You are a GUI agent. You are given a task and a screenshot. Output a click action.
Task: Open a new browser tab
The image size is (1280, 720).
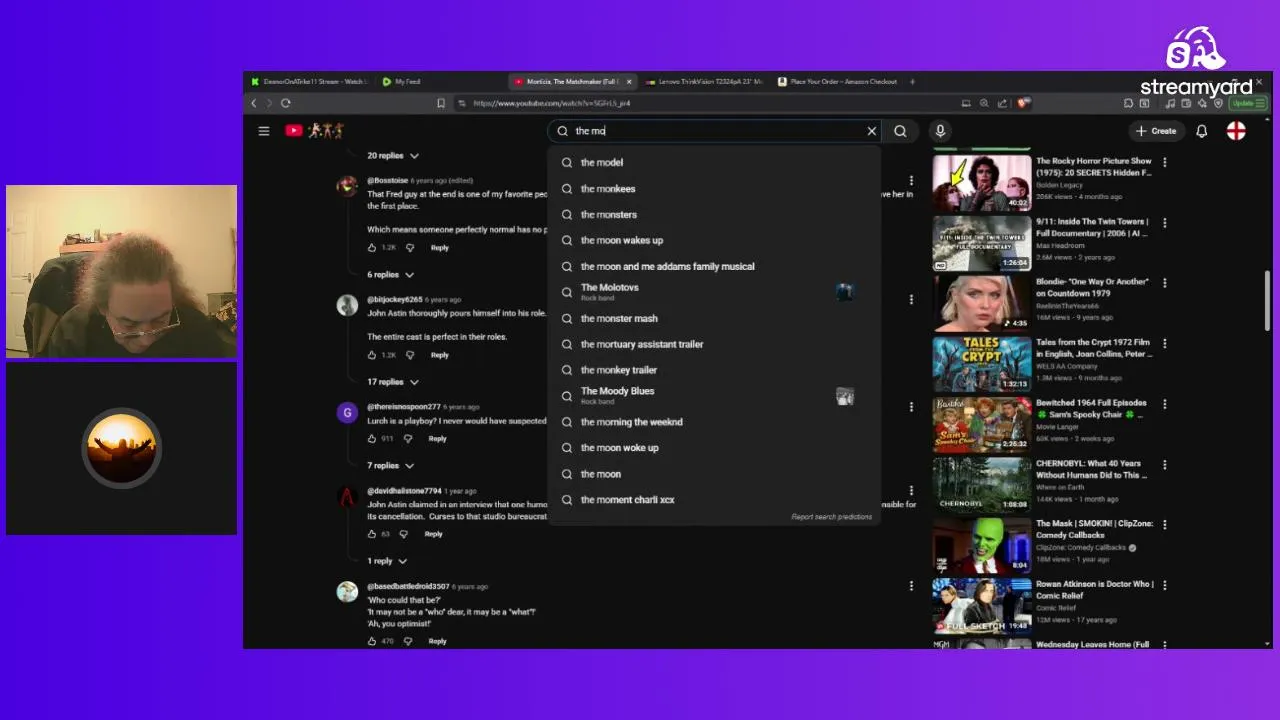912,82
